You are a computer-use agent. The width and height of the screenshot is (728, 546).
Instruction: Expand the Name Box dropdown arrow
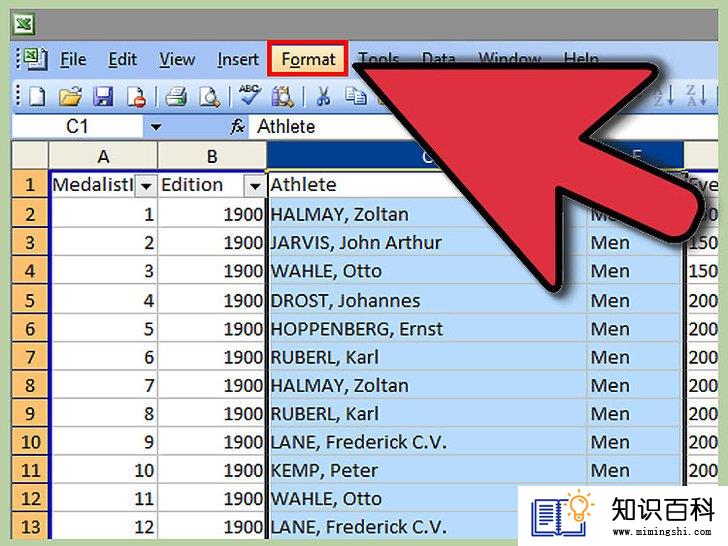click(156, 127)
